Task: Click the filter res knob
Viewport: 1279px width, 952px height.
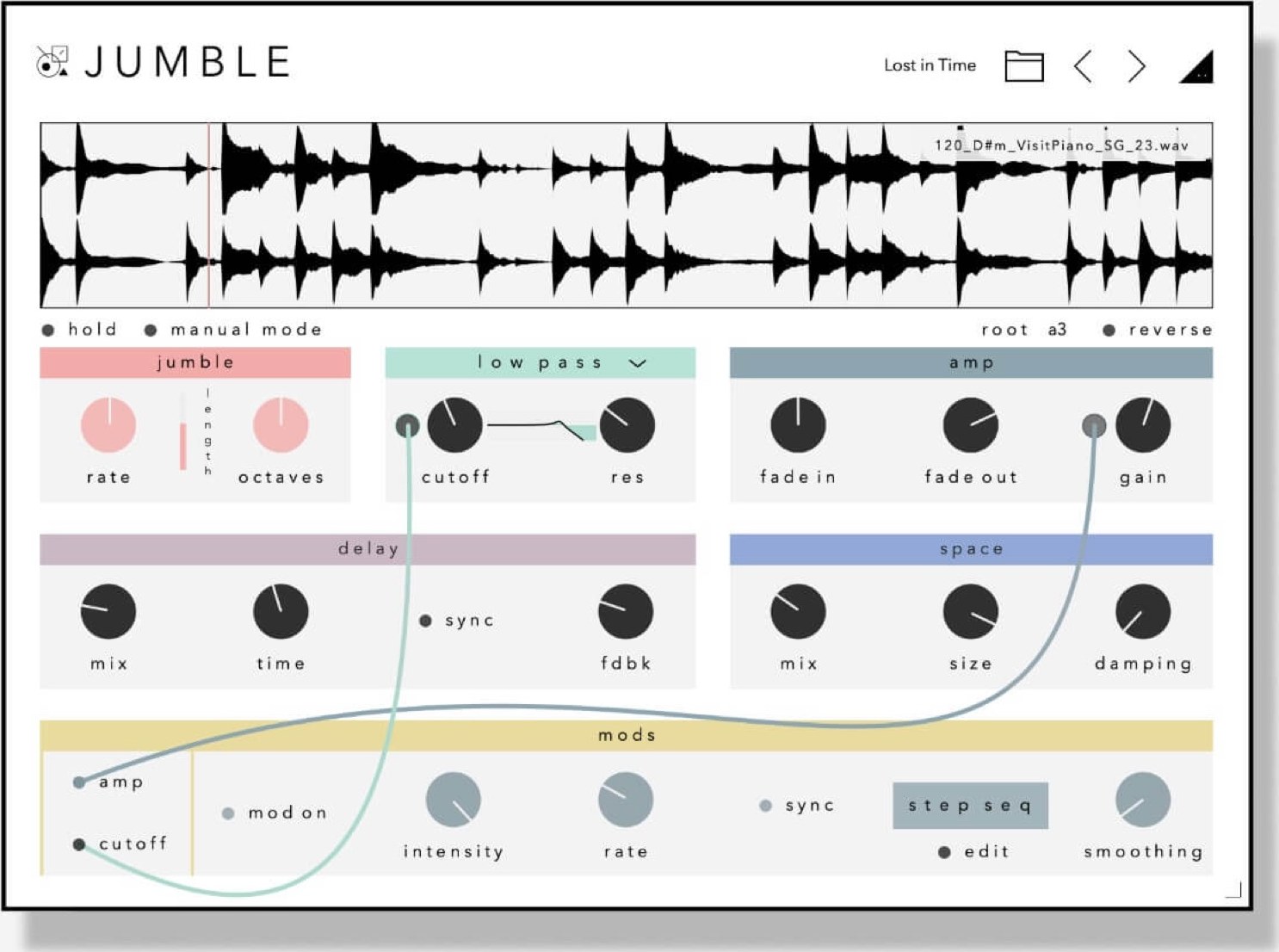Action: [627, 425]
